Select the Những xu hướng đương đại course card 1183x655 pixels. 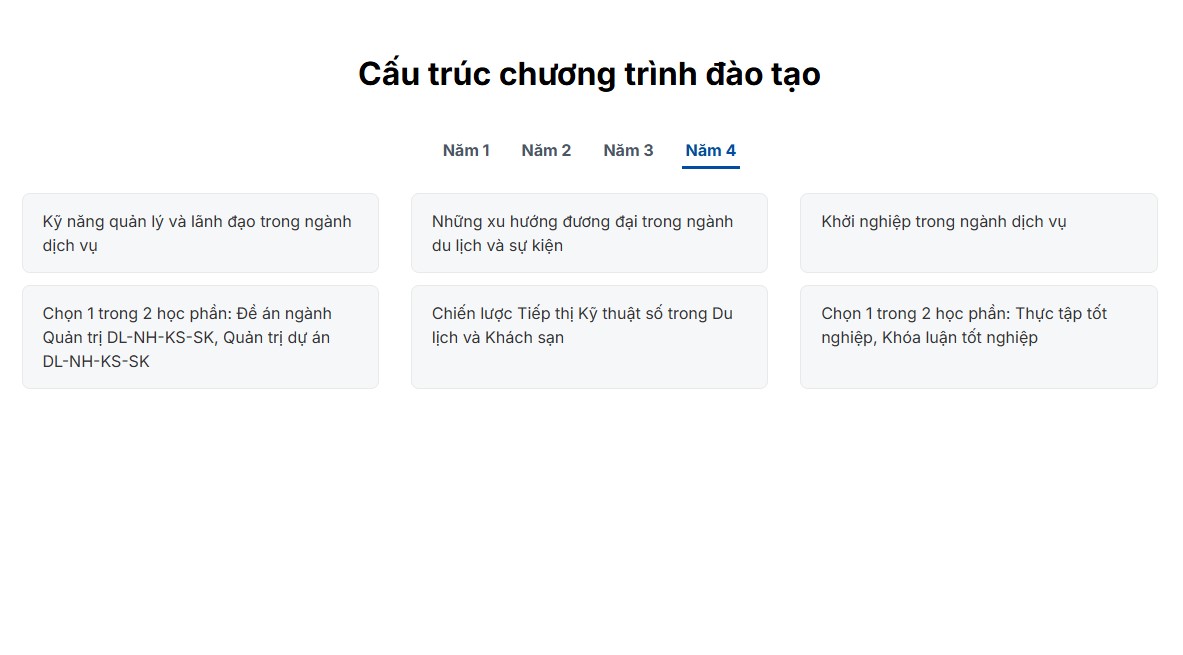[589, 233]
